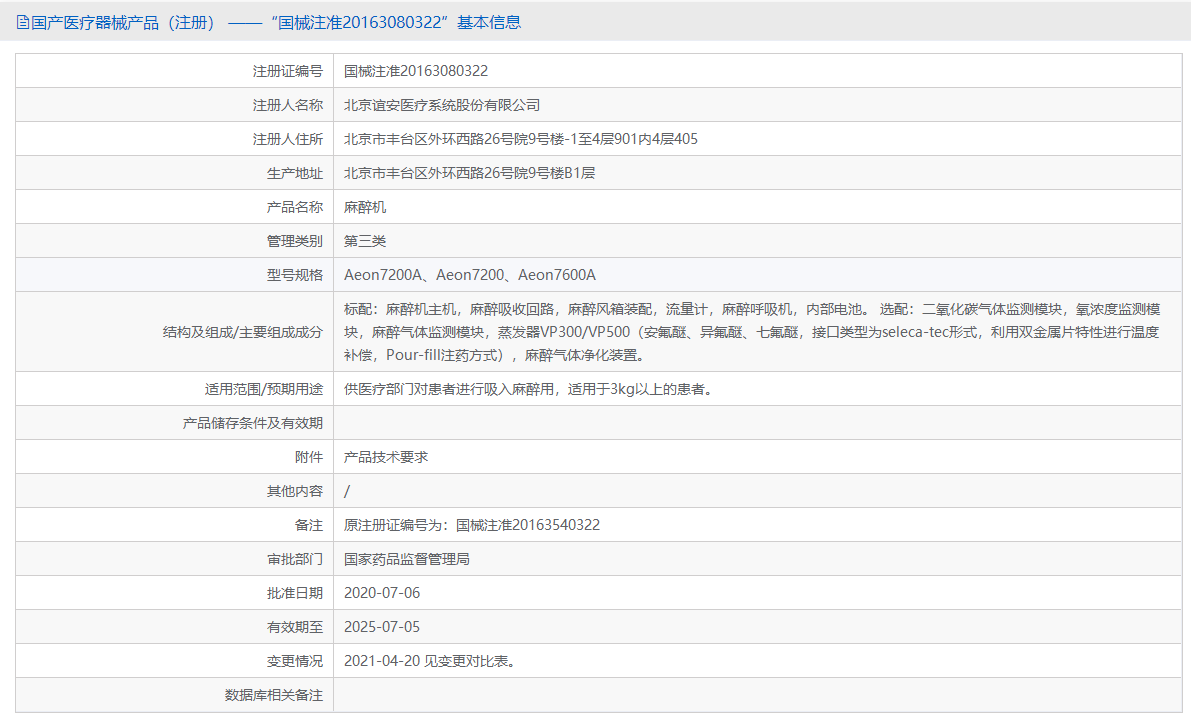Click the 有效期至 label
This screenshot has width=1191, height=721.
click(x=295, y=627)
